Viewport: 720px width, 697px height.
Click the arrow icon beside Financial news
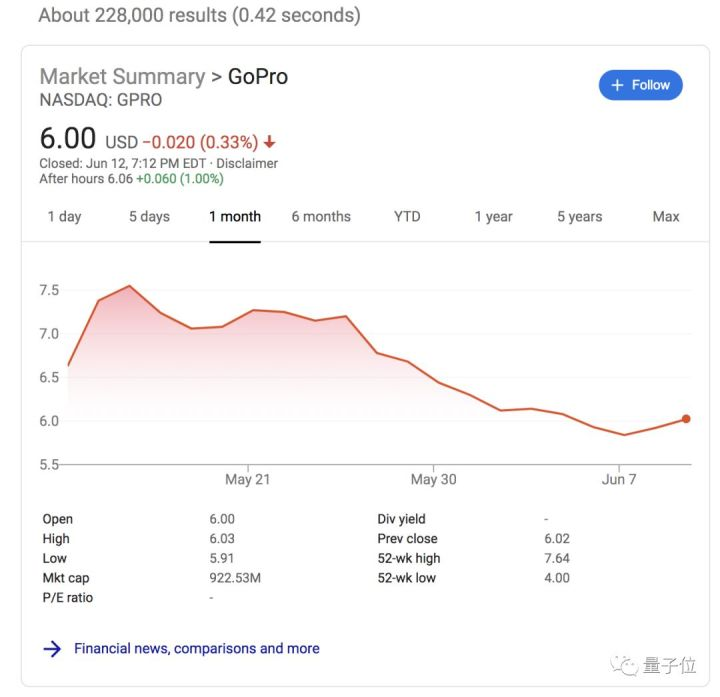[52, 648]
